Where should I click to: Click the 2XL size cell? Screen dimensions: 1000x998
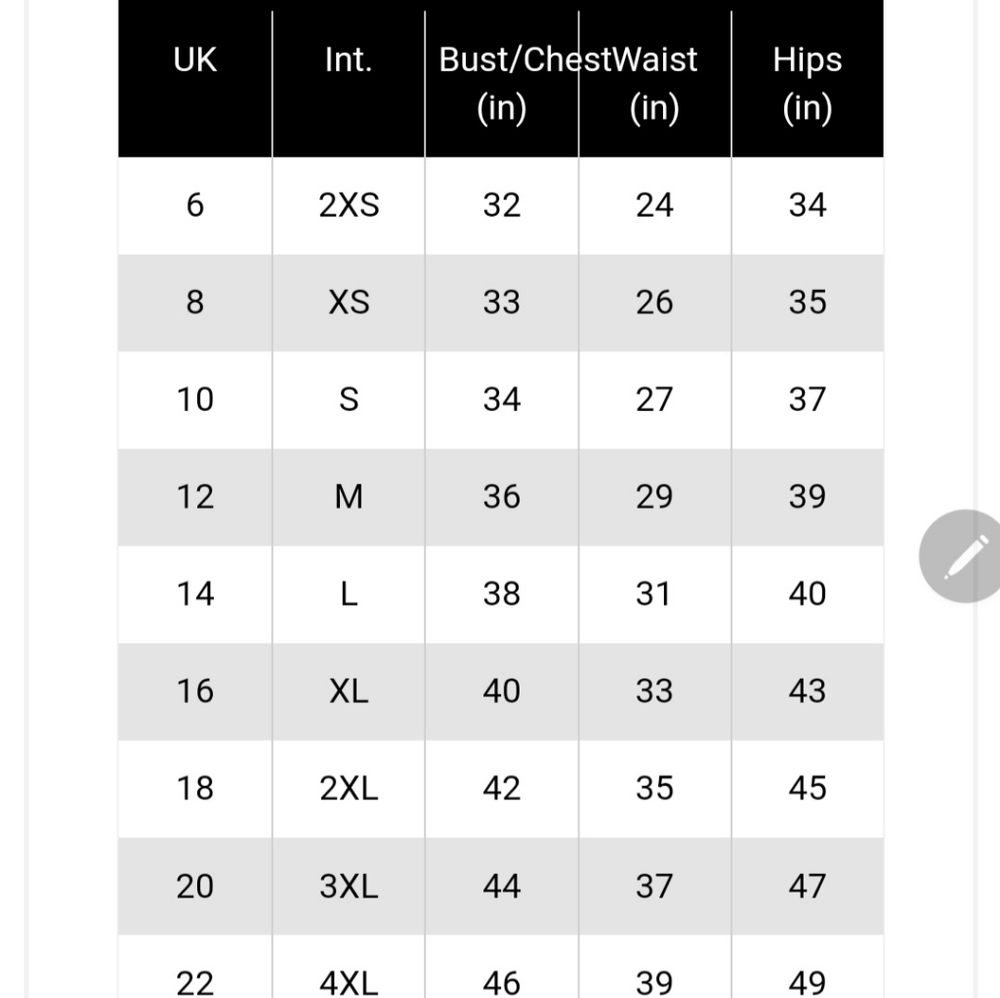pos(348,788)
